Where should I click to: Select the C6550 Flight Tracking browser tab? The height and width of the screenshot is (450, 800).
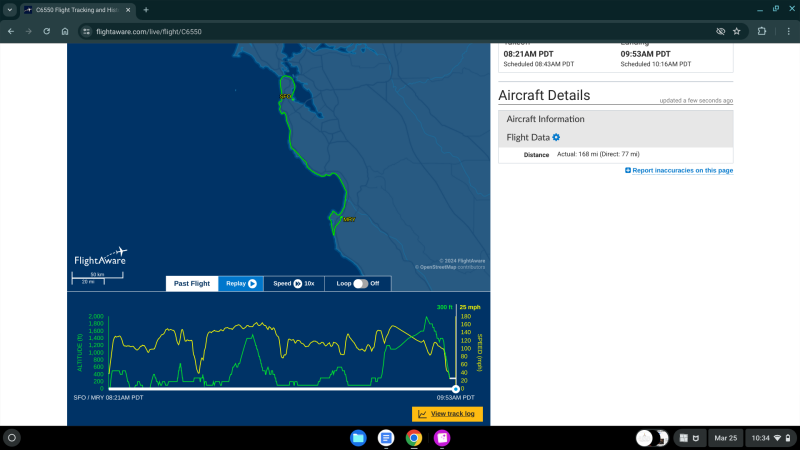click(x=78, y=10)
